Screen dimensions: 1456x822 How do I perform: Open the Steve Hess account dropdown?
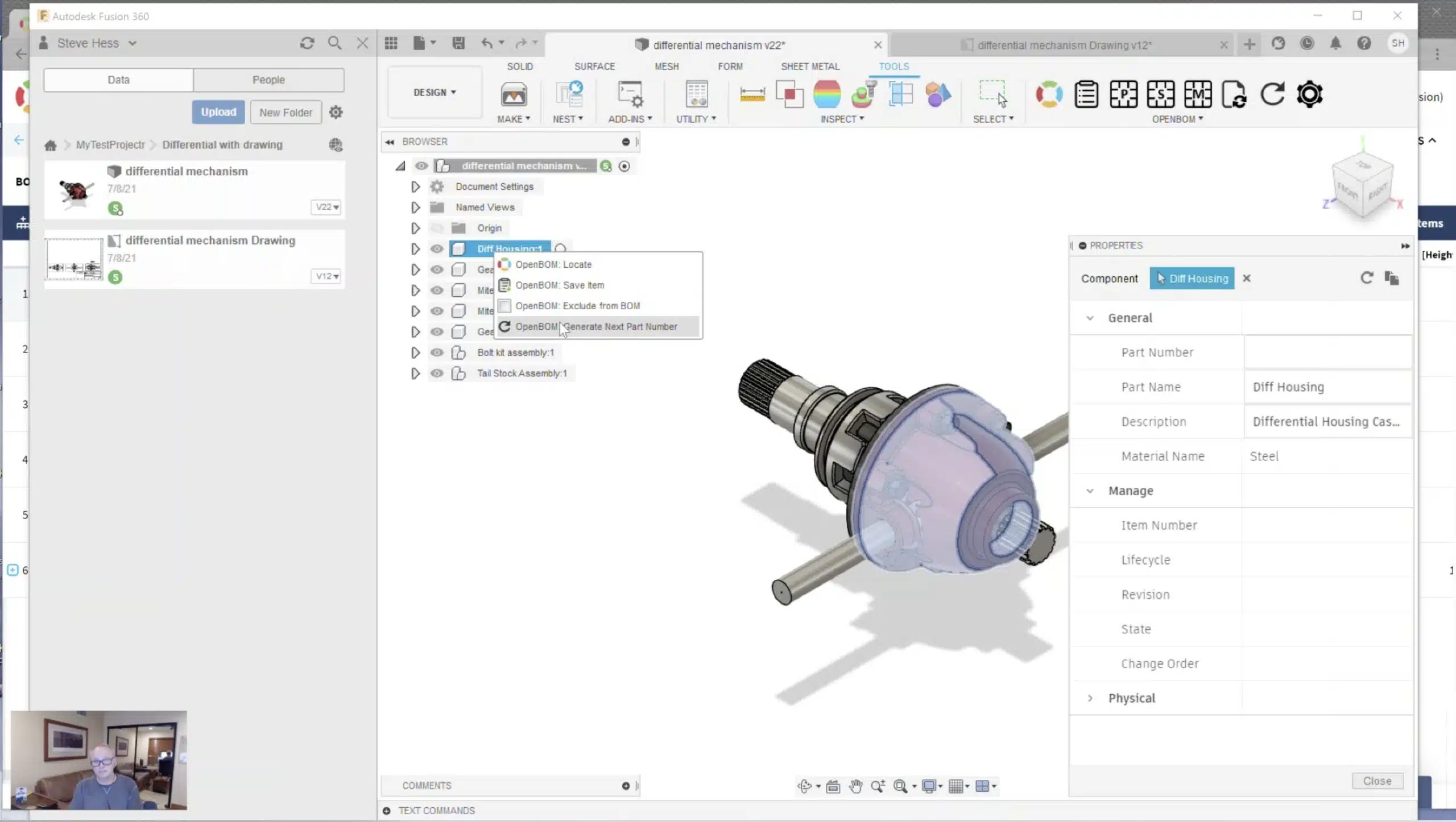tap(97, 43)
